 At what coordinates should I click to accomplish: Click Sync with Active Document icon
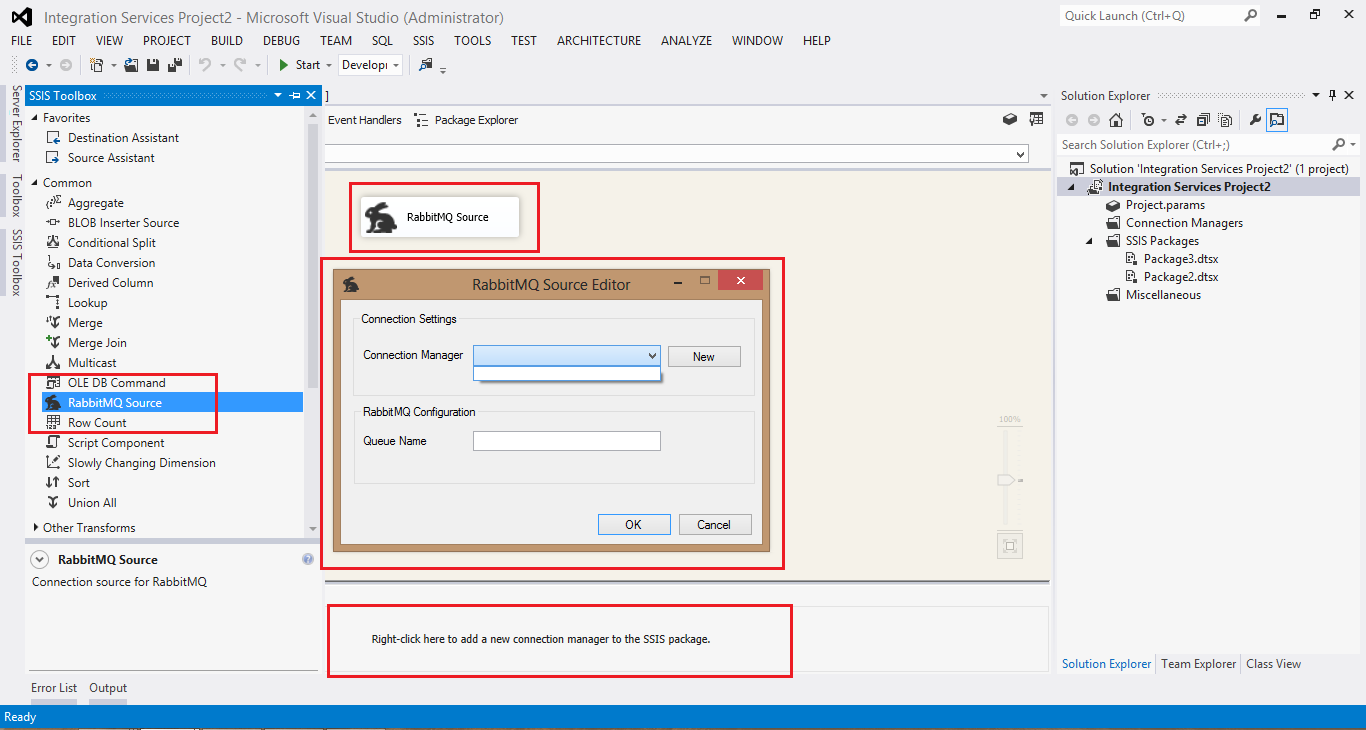tap(1180, 120)
